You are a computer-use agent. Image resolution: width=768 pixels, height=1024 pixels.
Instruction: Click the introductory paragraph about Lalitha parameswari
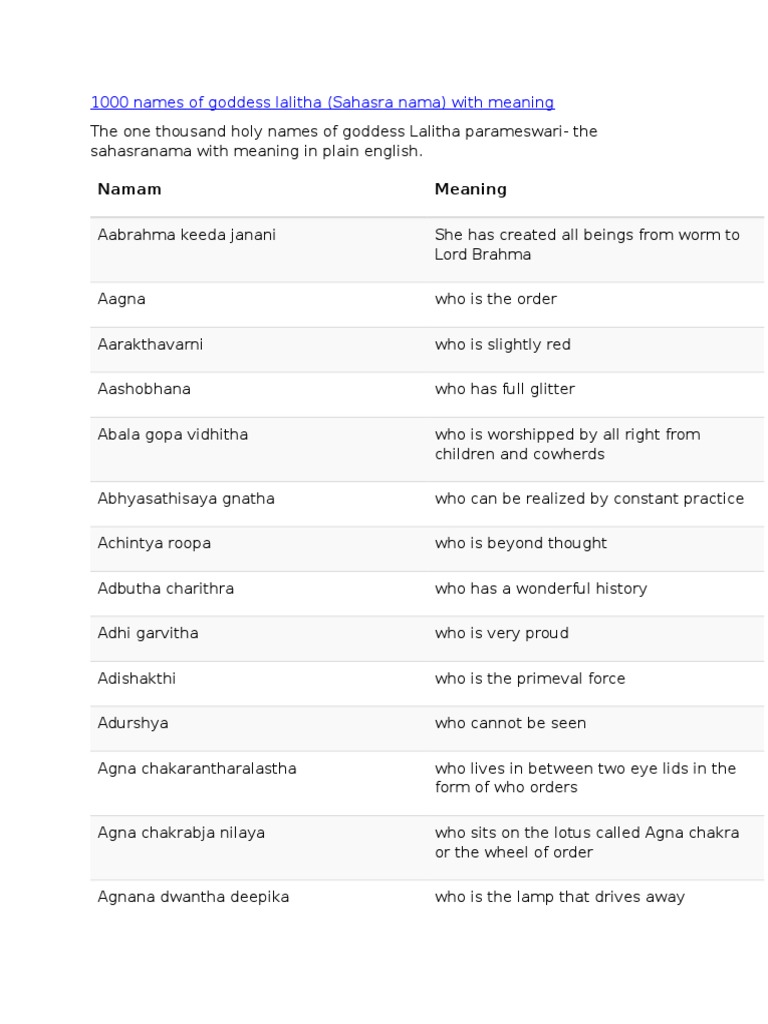tap(344, 141)
